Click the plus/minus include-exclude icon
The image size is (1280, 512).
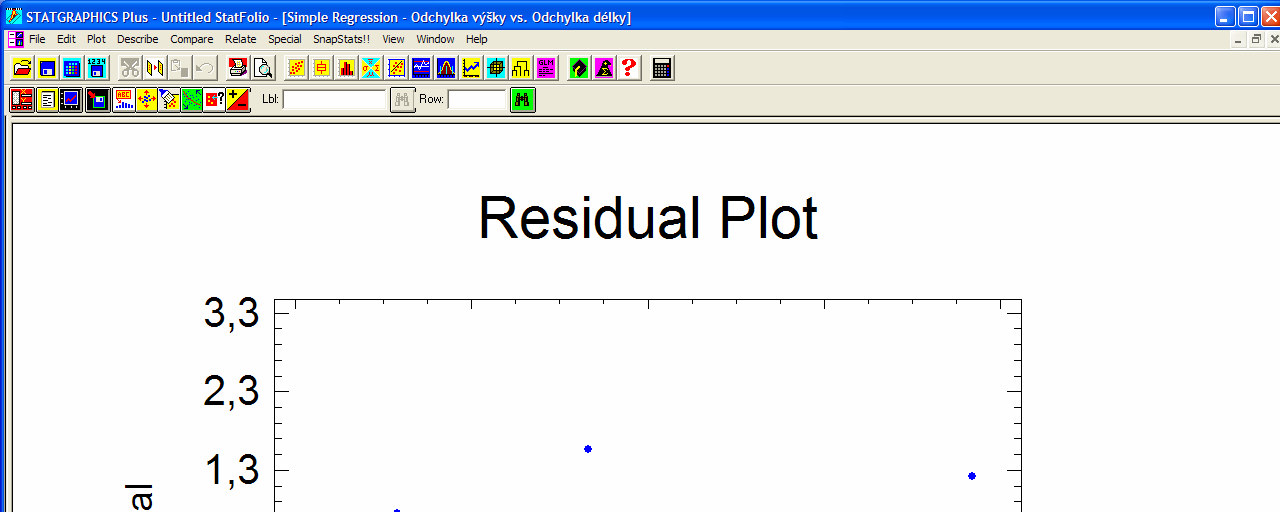(x=238, y=100)
